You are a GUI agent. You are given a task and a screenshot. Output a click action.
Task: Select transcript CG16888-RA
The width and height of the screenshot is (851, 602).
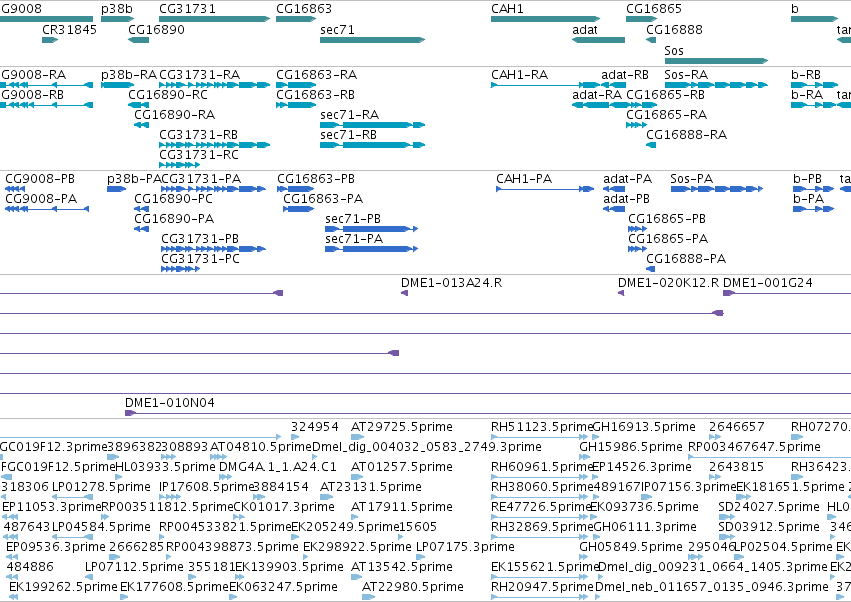(687, 135)
